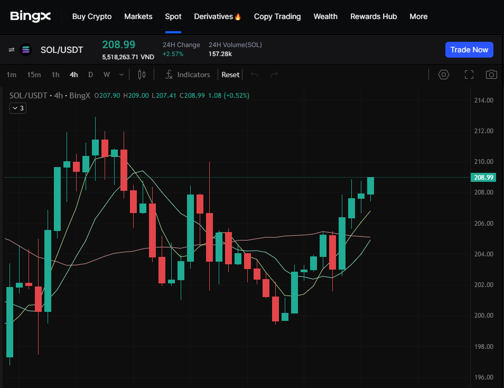Take a chart snapshot with camera icon
The height and width of the screenshot is (388, 504).
(491, 74)
